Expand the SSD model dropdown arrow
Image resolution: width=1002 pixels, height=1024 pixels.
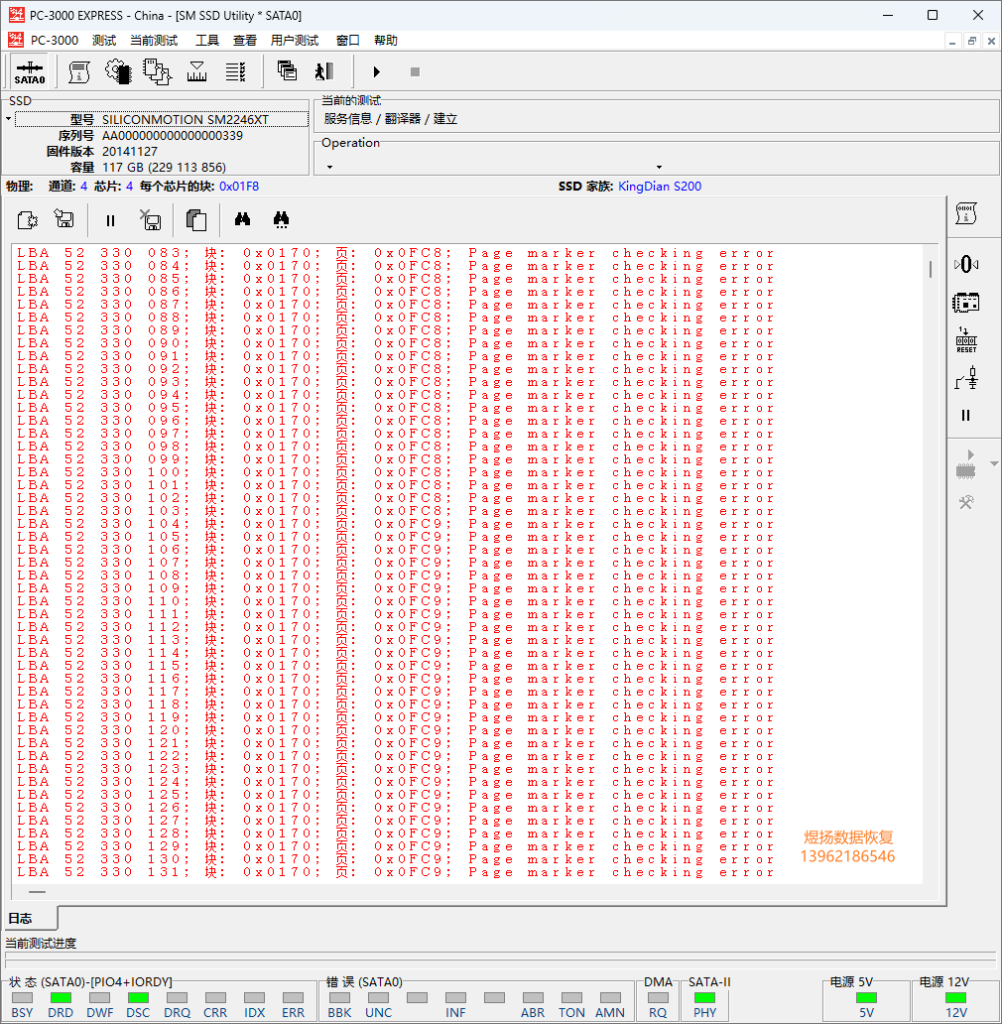click(x=8, y=120)
